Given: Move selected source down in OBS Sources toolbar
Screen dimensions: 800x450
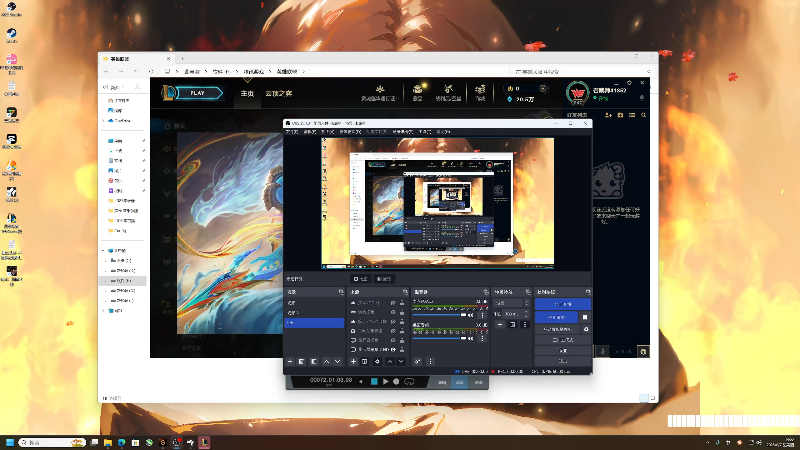Looking at the screenshot, I should point(401,361).
